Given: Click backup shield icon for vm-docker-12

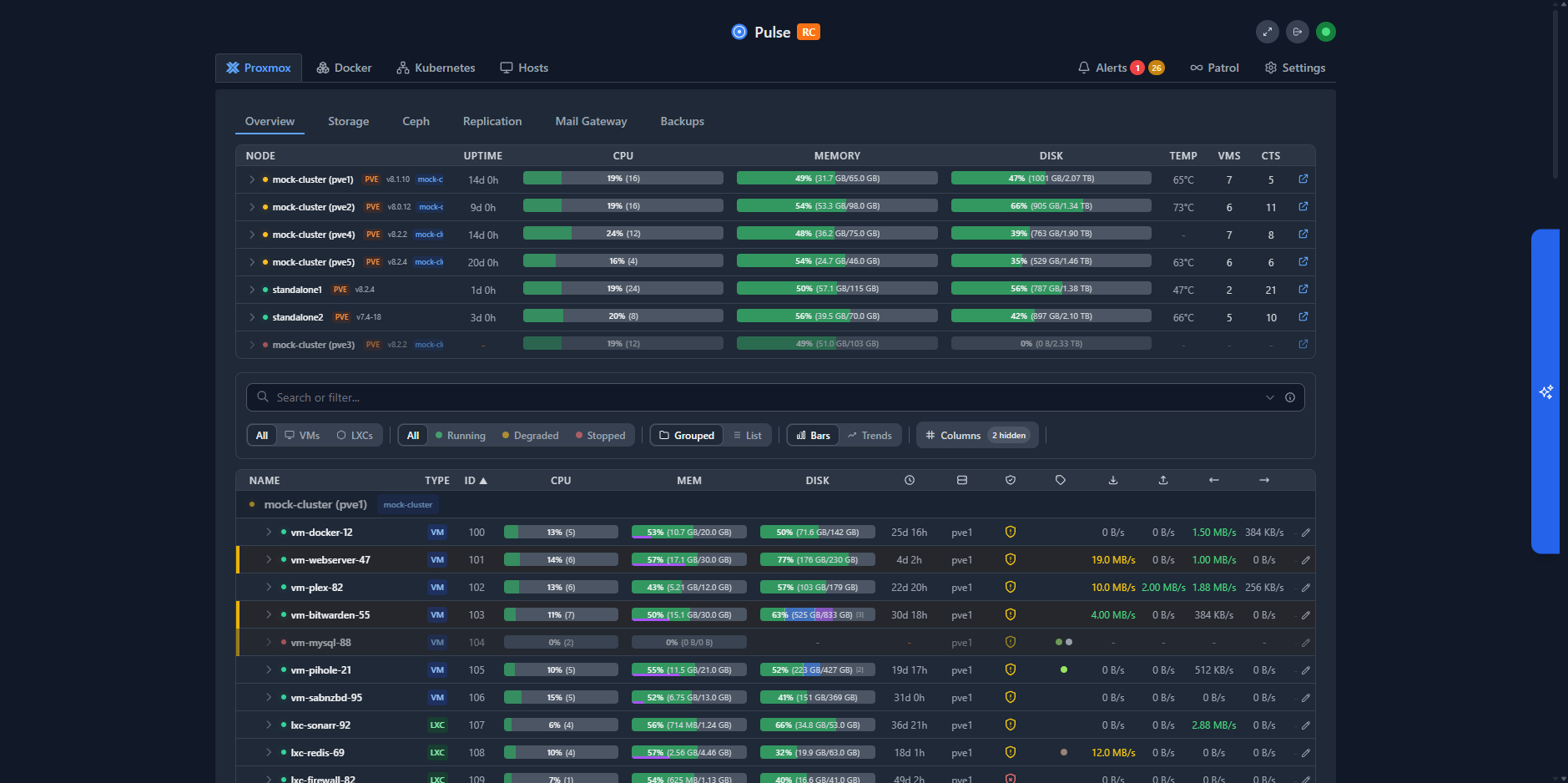Looking at the screenshot, I should (1010, 532).
